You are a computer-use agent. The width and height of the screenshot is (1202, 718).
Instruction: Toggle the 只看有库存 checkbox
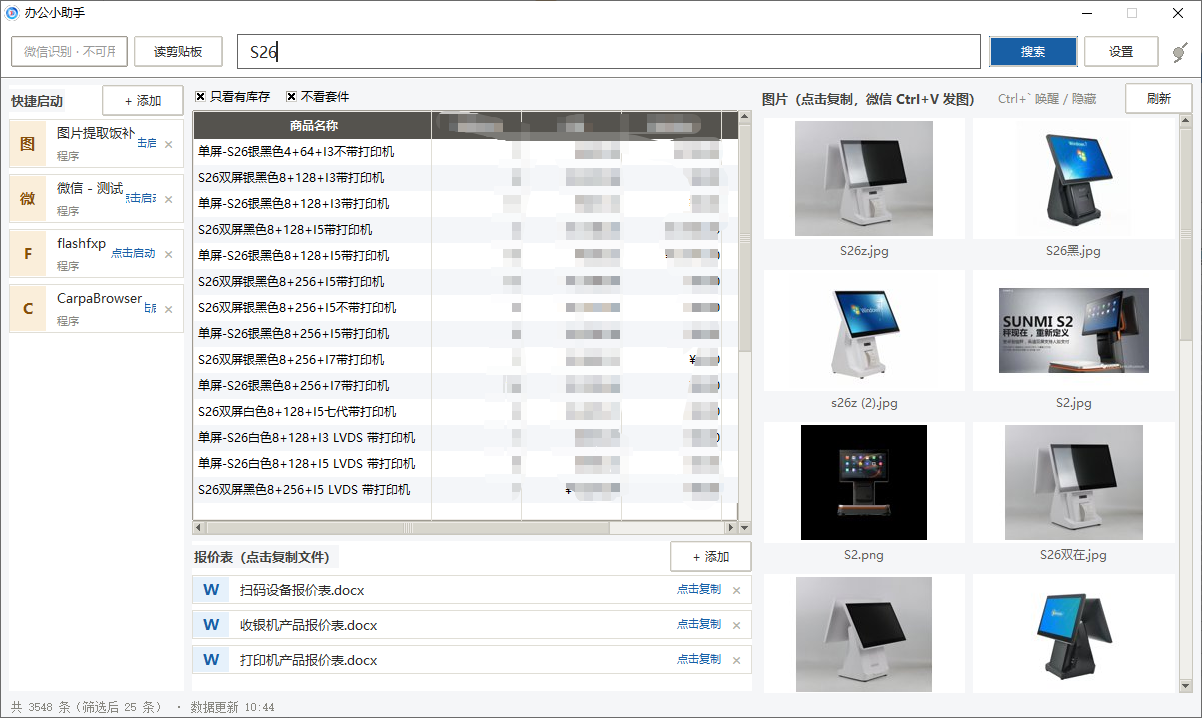coord(200,97)
